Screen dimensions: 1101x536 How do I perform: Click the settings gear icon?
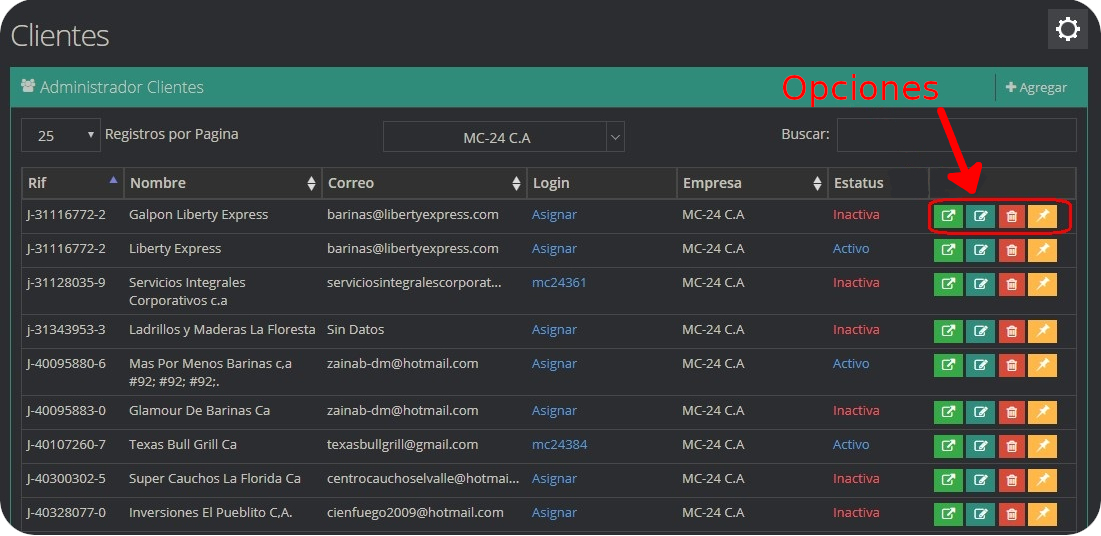pyautogui.click(x=1067, y=29)
